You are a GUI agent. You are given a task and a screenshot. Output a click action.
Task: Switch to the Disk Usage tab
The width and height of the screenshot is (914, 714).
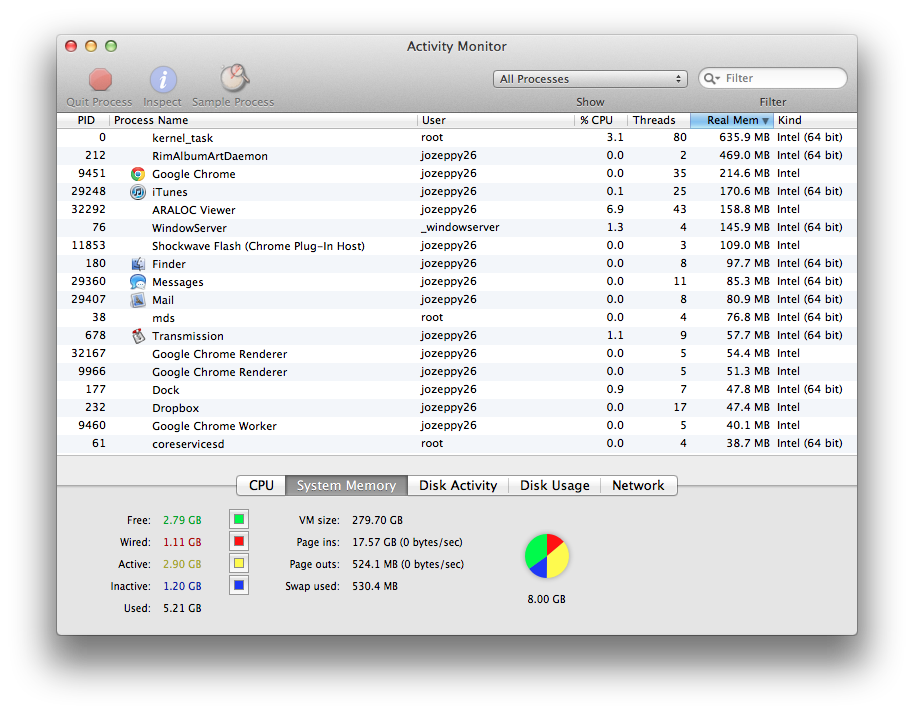tap(554, 486)
